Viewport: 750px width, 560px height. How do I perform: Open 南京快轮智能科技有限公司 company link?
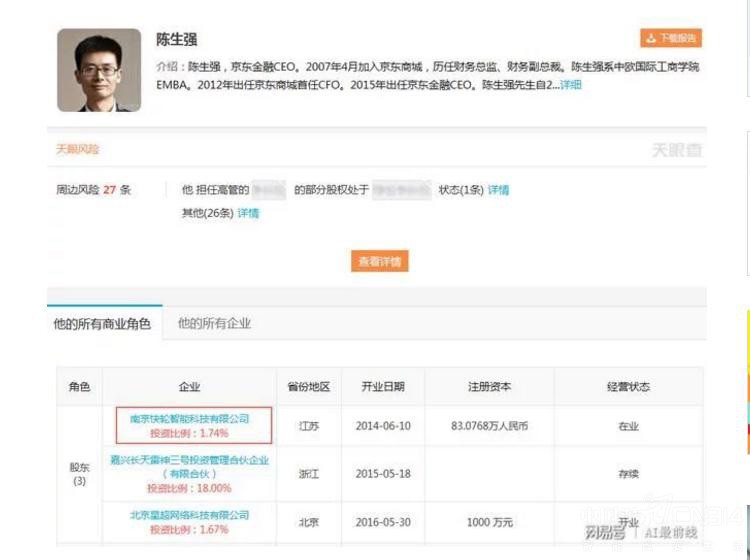point(189,419)
